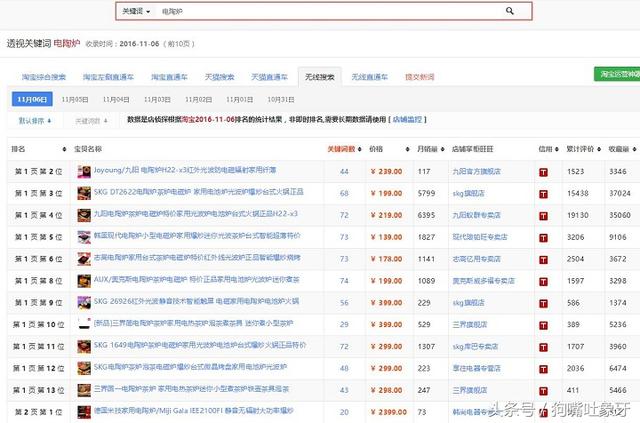Click the price ¥ 139.00

pyautogui.click(x=386, y=237)
